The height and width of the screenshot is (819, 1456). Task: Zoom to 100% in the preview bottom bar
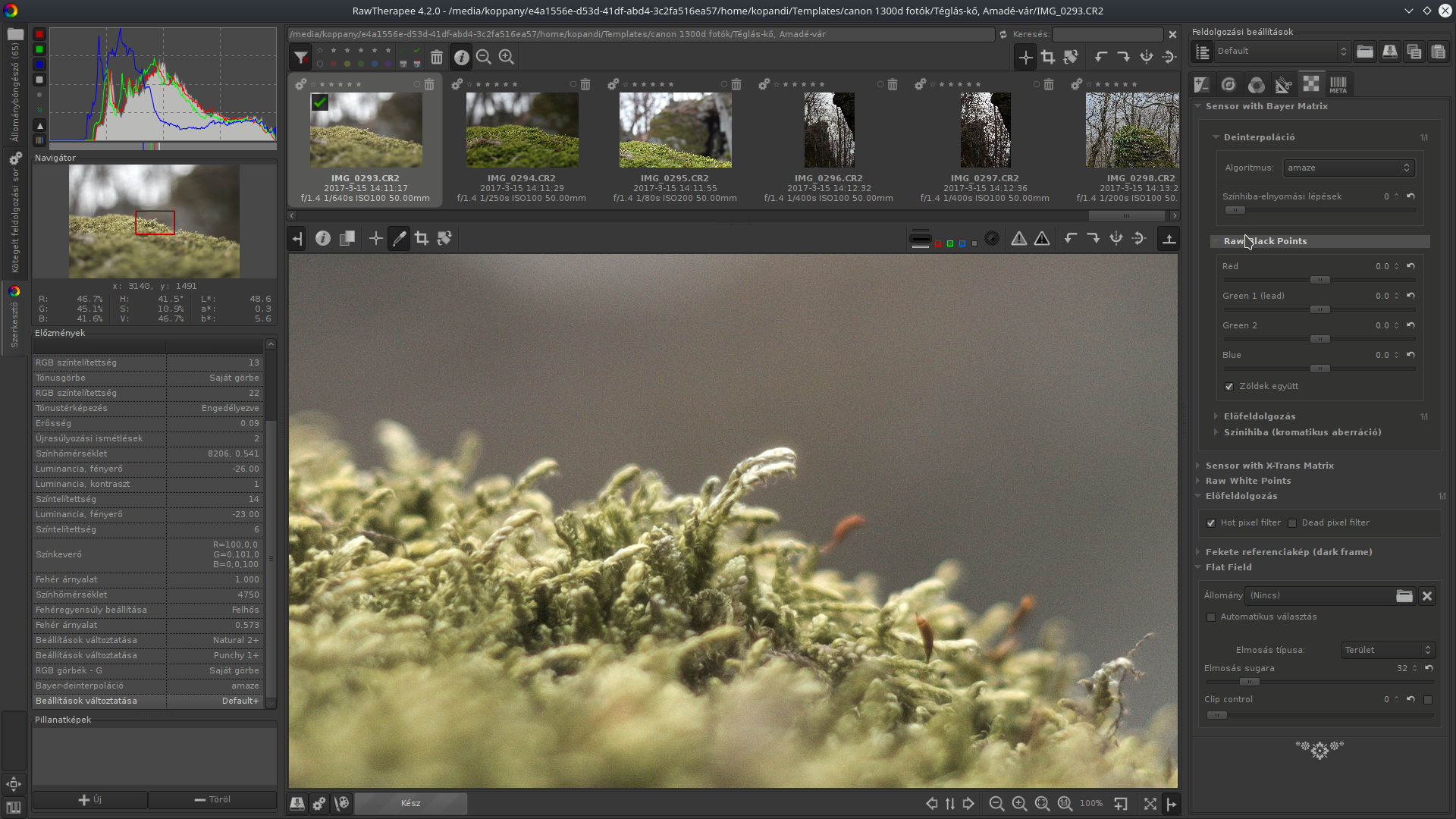tap(1065, 804)
